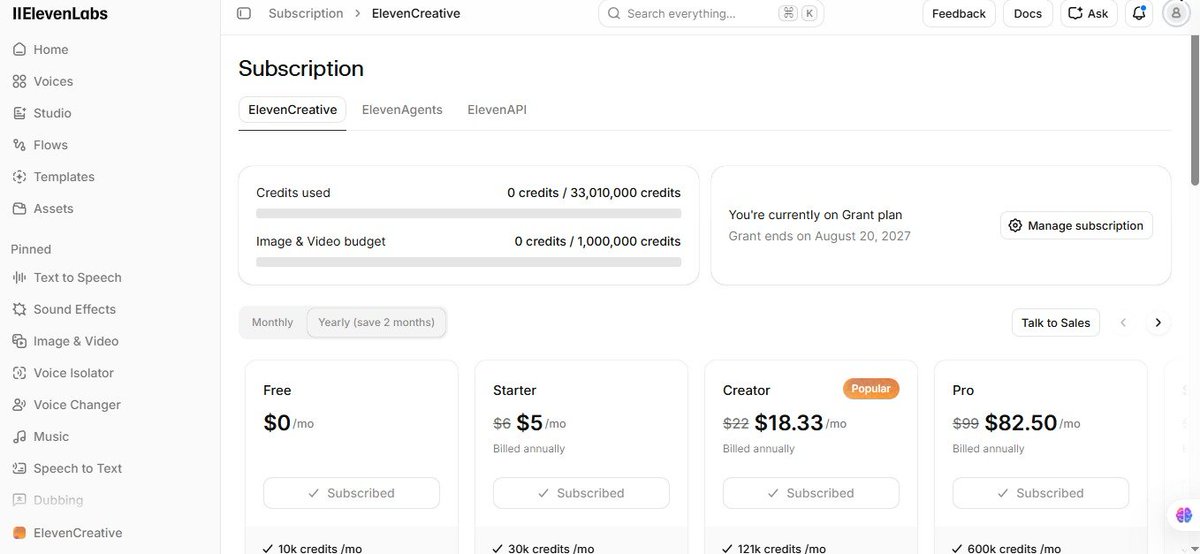
Task: Click the Pinned section label
Action: [x=31, y=249]
